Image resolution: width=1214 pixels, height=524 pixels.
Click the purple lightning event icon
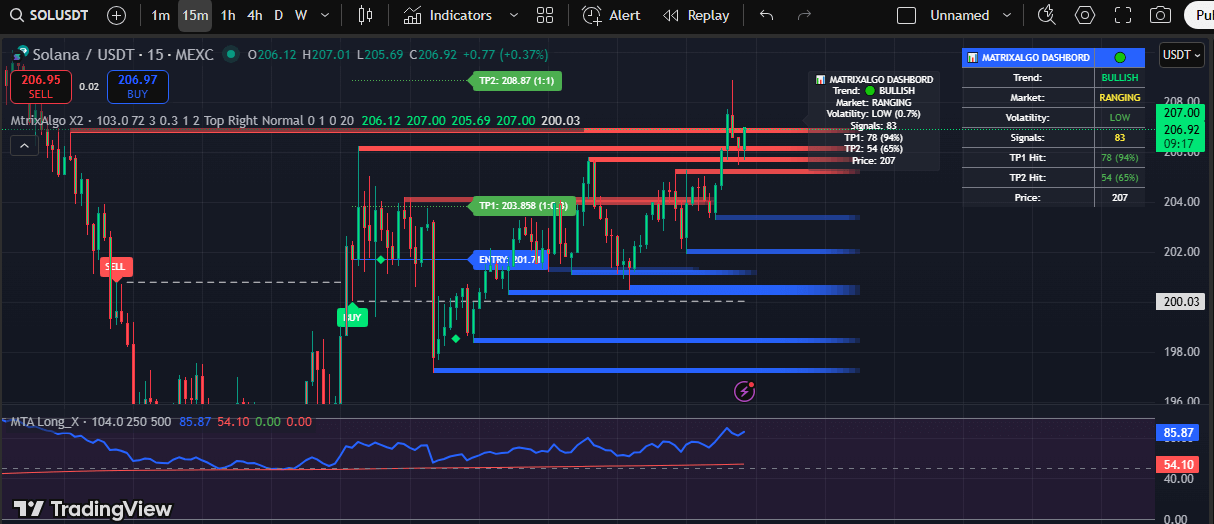click(744, 391)
